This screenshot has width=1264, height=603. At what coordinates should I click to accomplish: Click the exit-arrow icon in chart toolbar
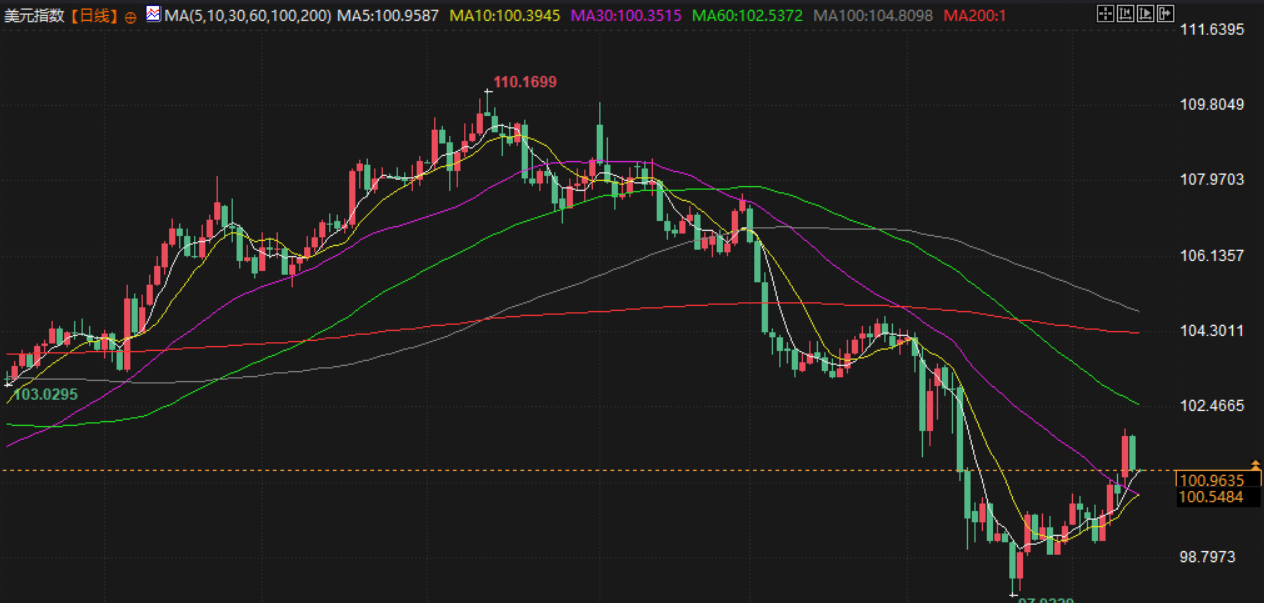(1167, 14)
